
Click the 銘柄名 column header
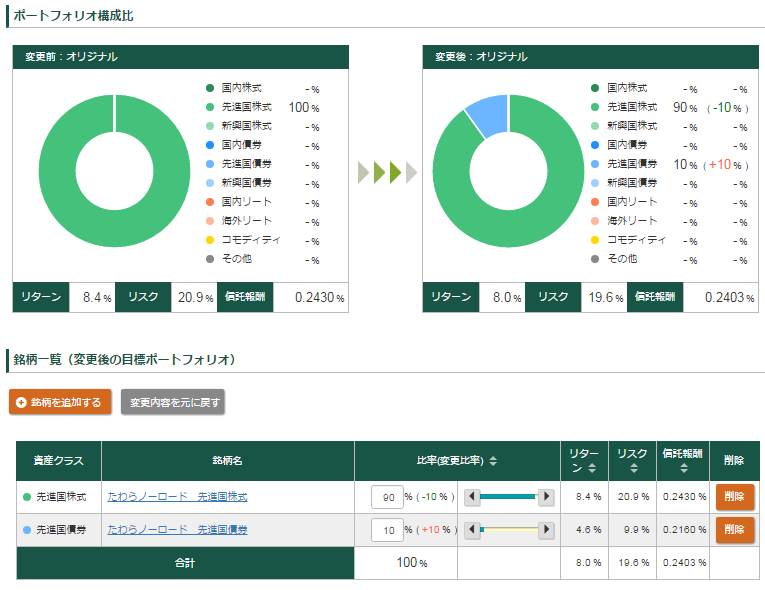click(x=228, y=461)
